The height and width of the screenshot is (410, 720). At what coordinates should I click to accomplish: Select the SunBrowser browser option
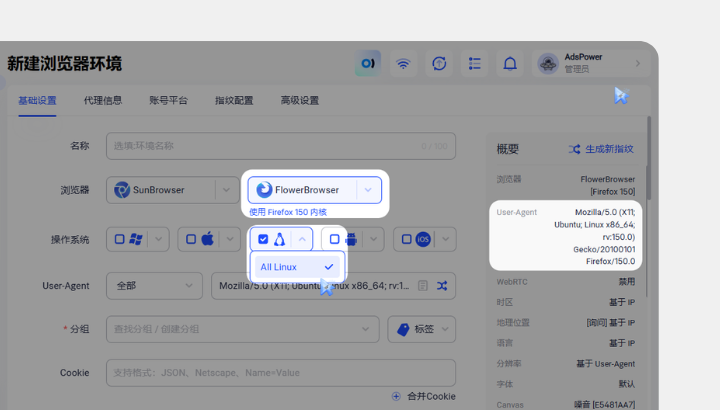161,190
